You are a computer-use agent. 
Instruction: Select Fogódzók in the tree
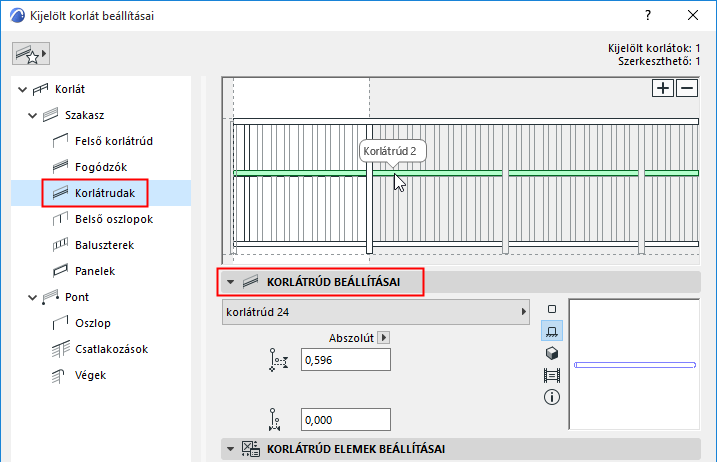click(101, 167)
